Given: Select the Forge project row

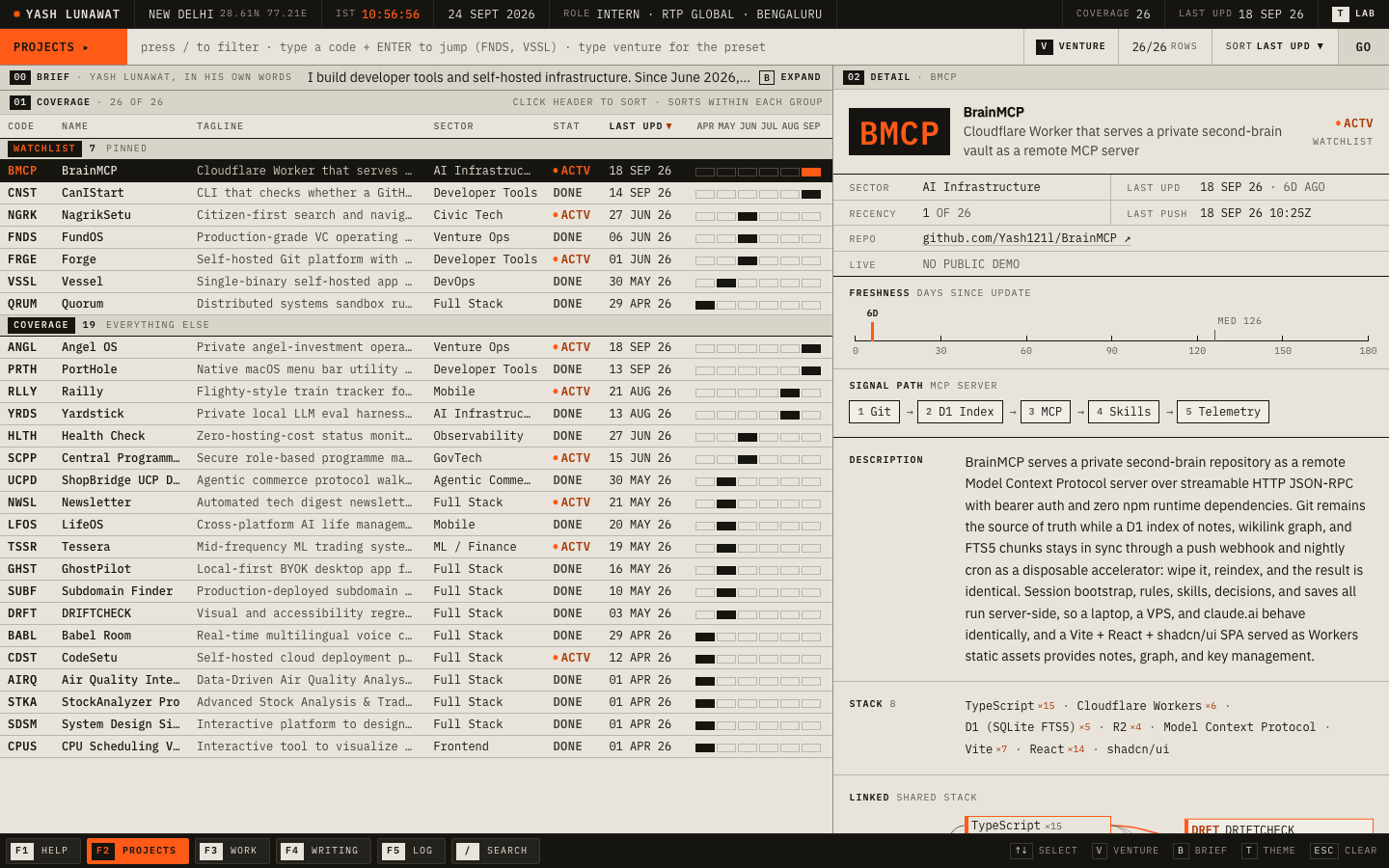Looking at the screenshot, I should pos(416,259).
